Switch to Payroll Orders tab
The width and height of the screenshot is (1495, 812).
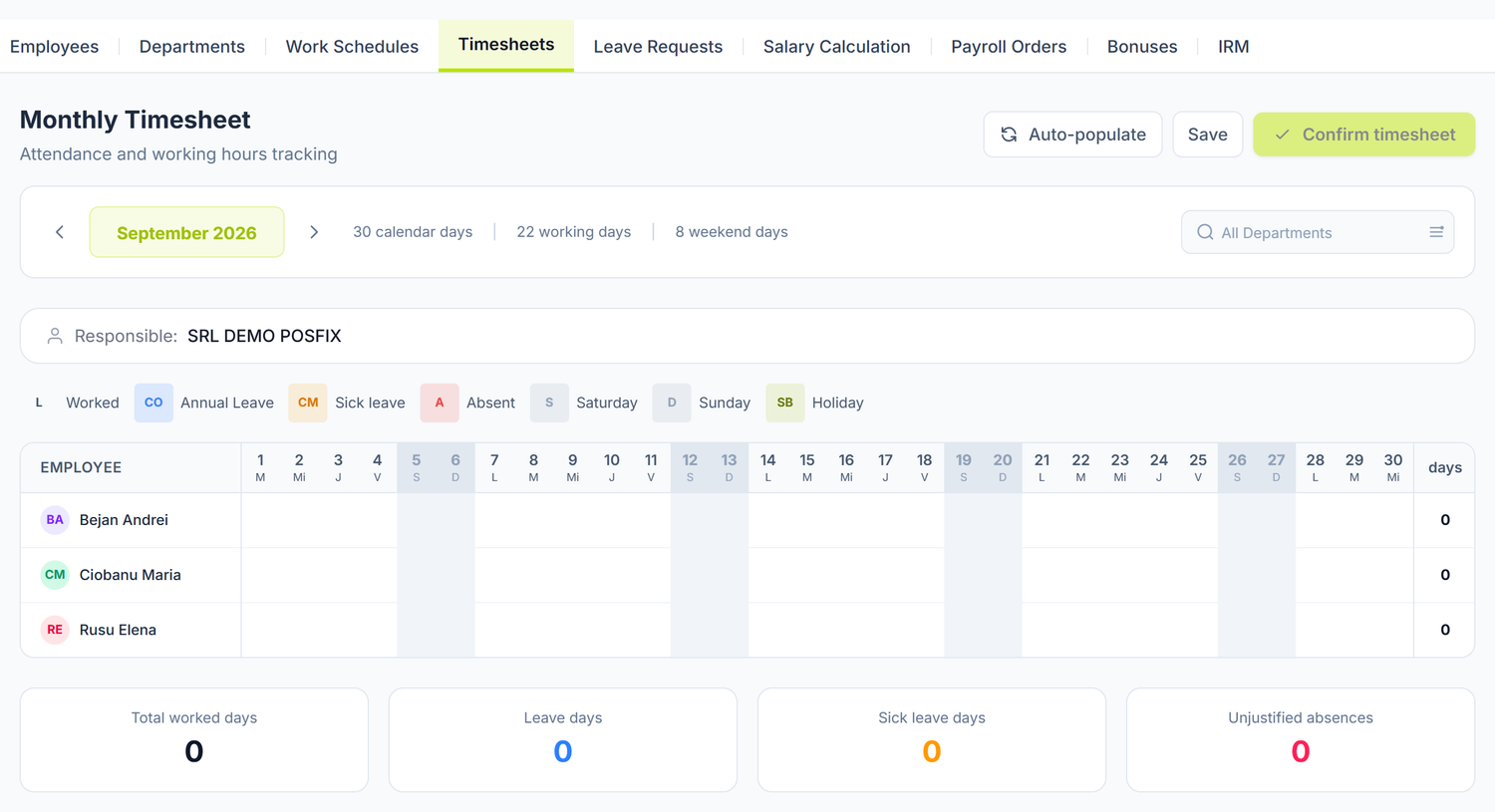[x=1009, y=47]
